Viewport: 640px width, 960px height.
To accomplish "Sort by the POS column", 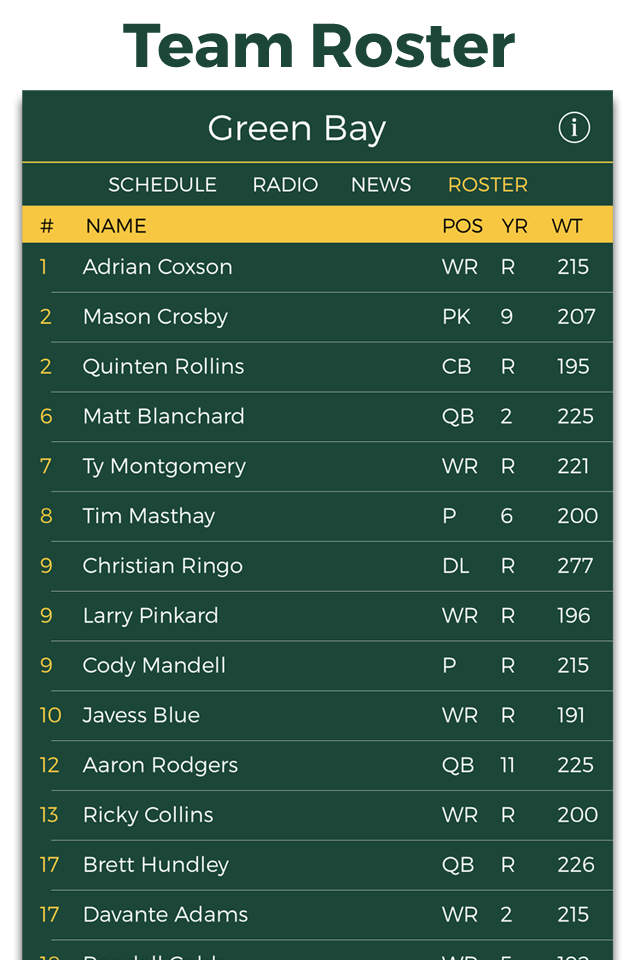I will (x=462, y=225).
